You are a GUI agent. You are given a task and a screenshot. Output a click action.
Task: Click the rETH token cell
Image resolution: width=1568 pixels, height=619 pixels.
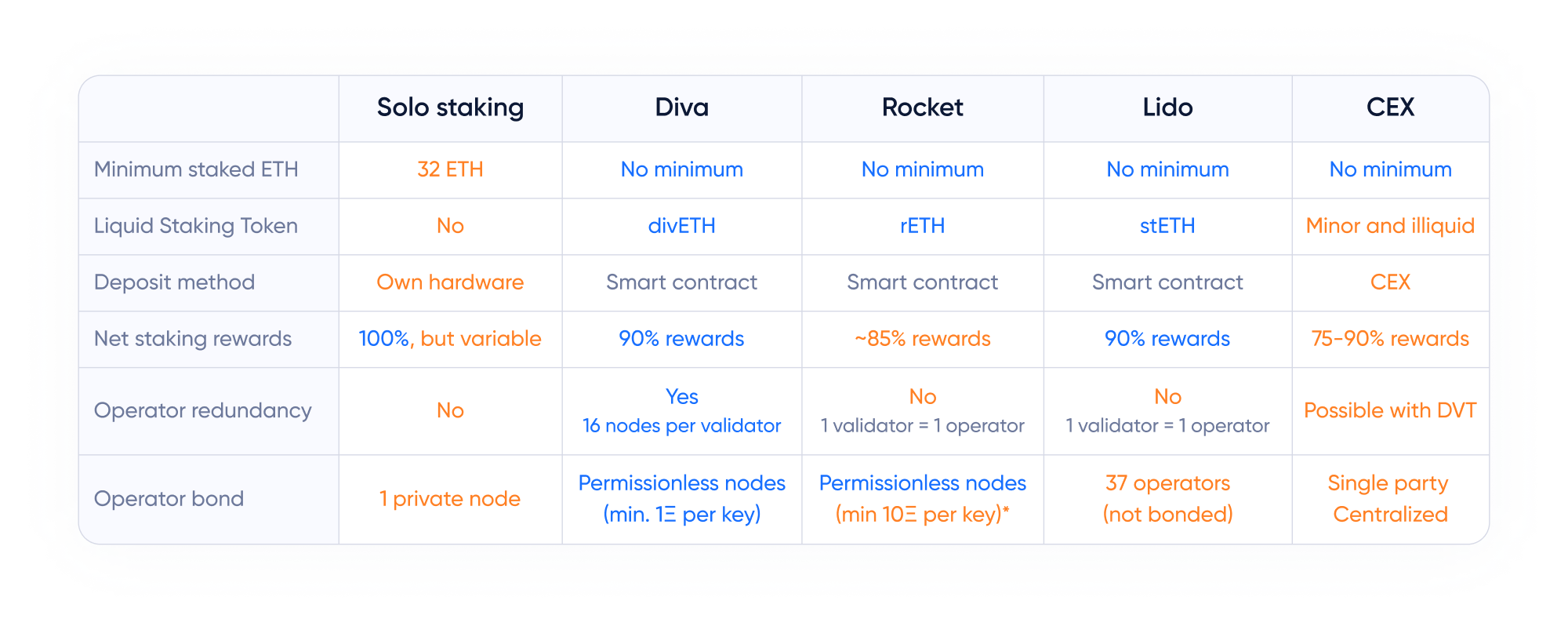coord(922,226)
